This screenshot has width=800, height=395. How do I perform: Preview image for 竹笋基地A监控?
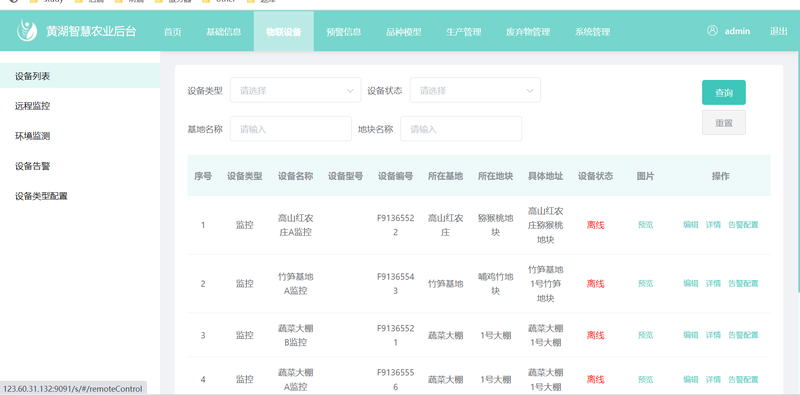tap(645, 283)
